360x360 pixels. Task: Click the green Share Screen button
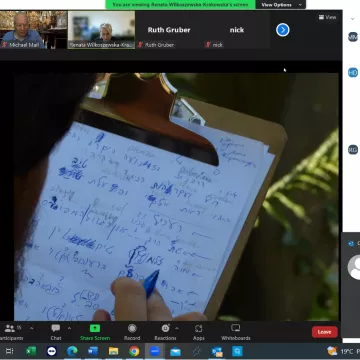point(95,332)
